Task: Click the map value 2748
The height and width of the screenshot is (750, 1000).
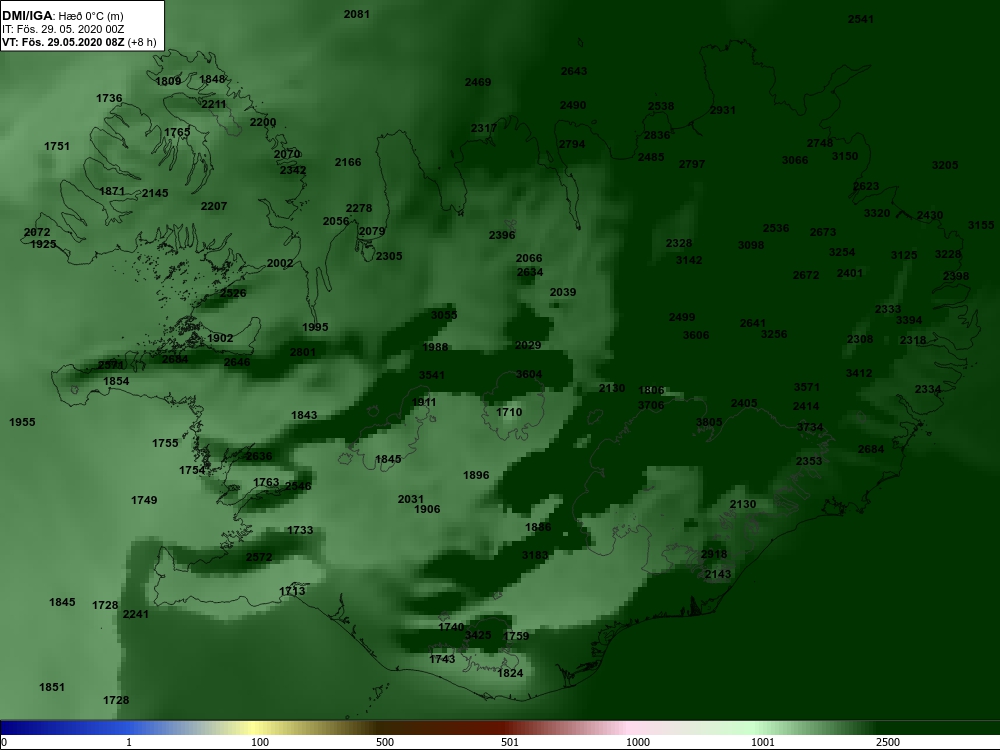Action: point(820,143)
